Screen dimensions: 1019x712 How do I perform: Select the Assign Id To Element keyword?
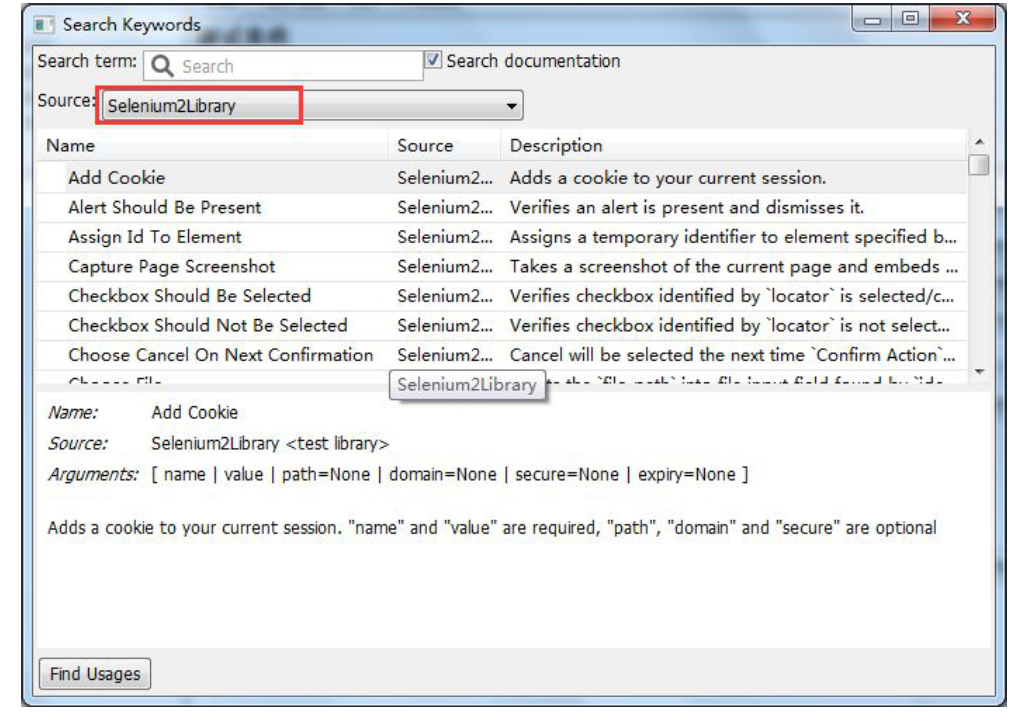coord(155,237)
